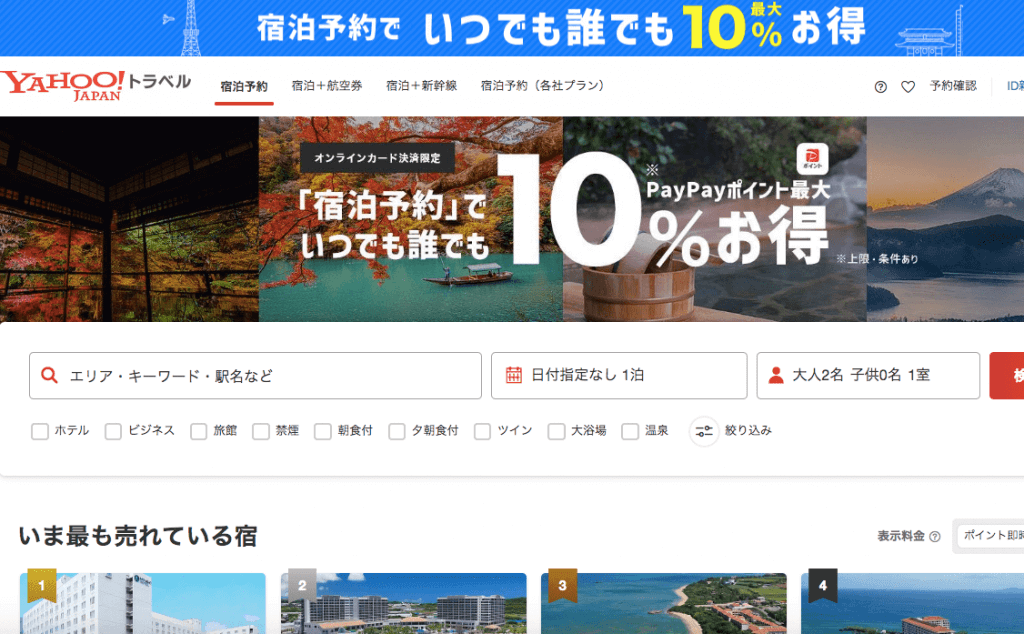Enable the 朝食付 checkbox

click(322, 431)
